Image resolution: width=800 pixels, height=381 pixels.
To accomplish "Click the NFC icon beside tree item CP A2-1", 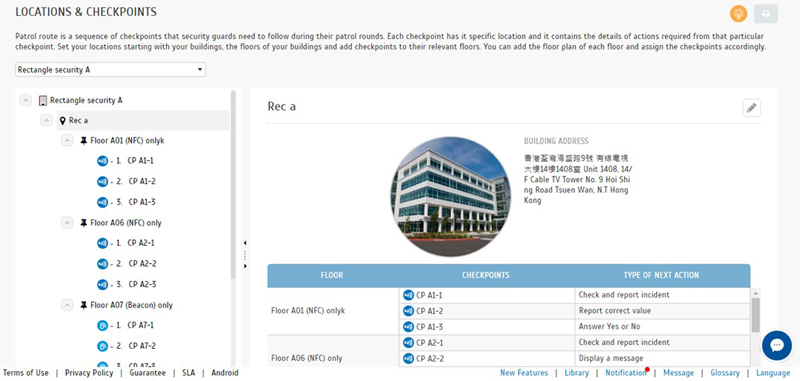I will point(103,243).
